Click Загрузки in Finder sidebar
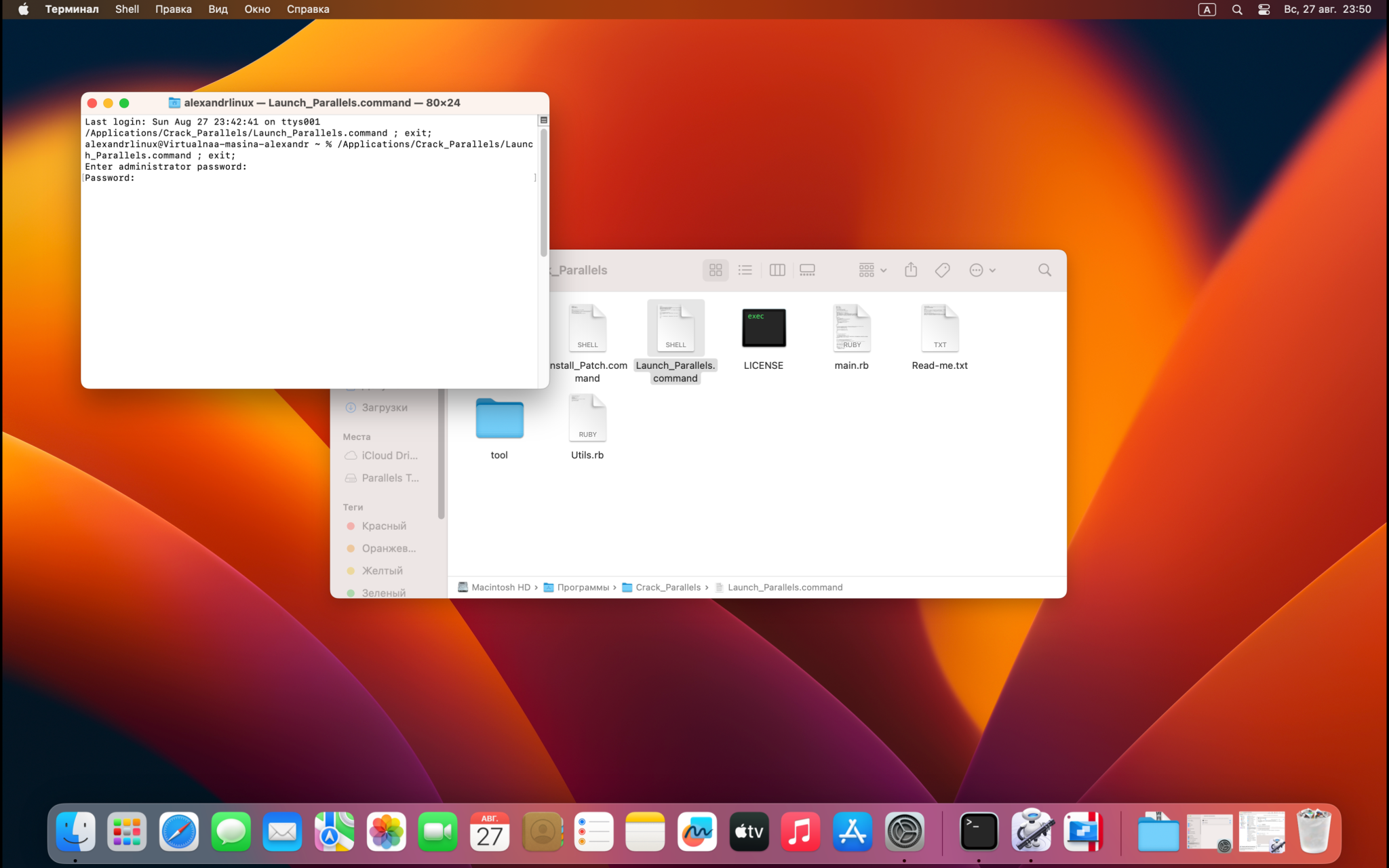 click(x=384, y=408)
